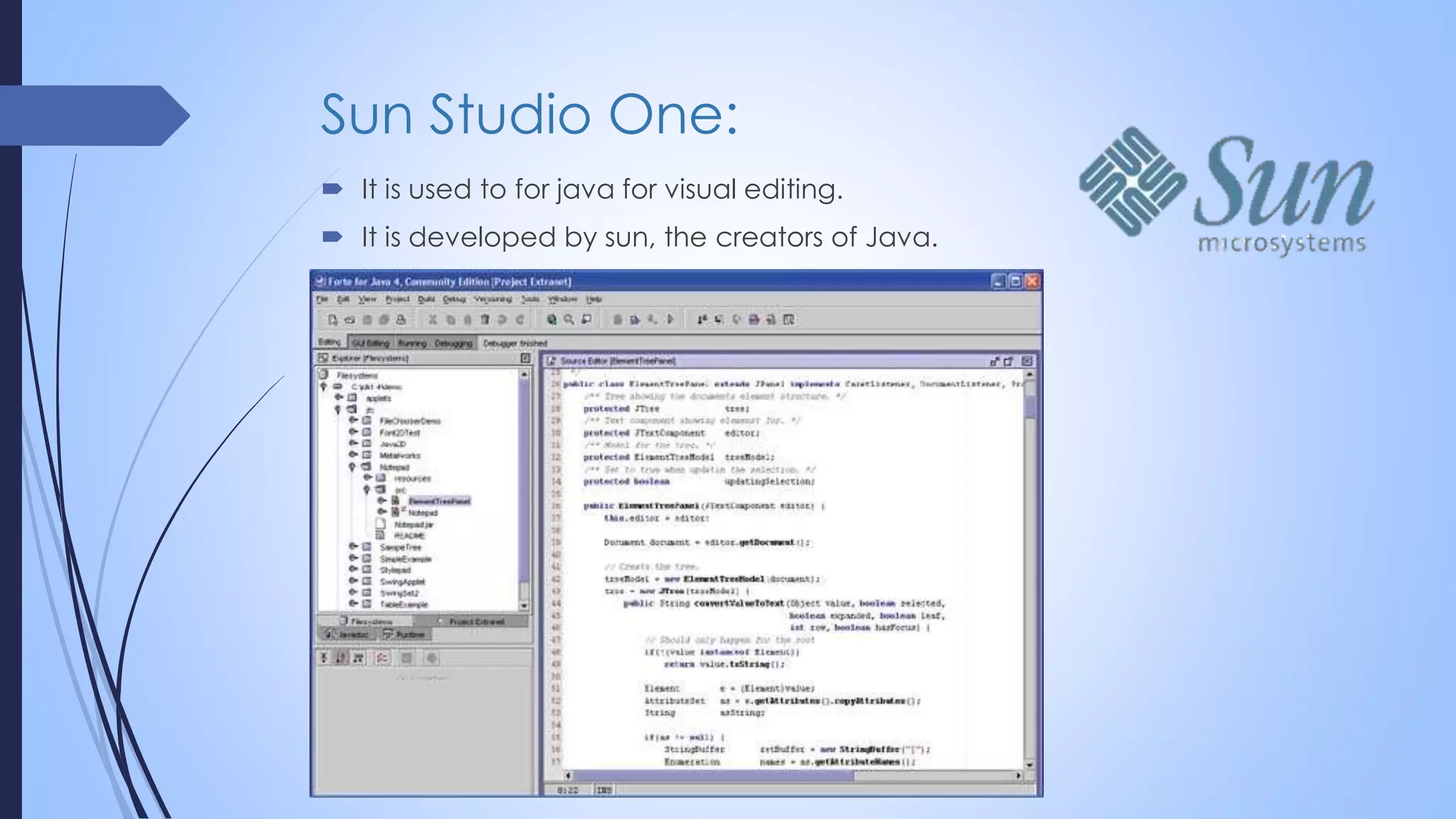This screenshot has height=819, width=1456.
Task: Open the Window menu
Action: (562, 299)
